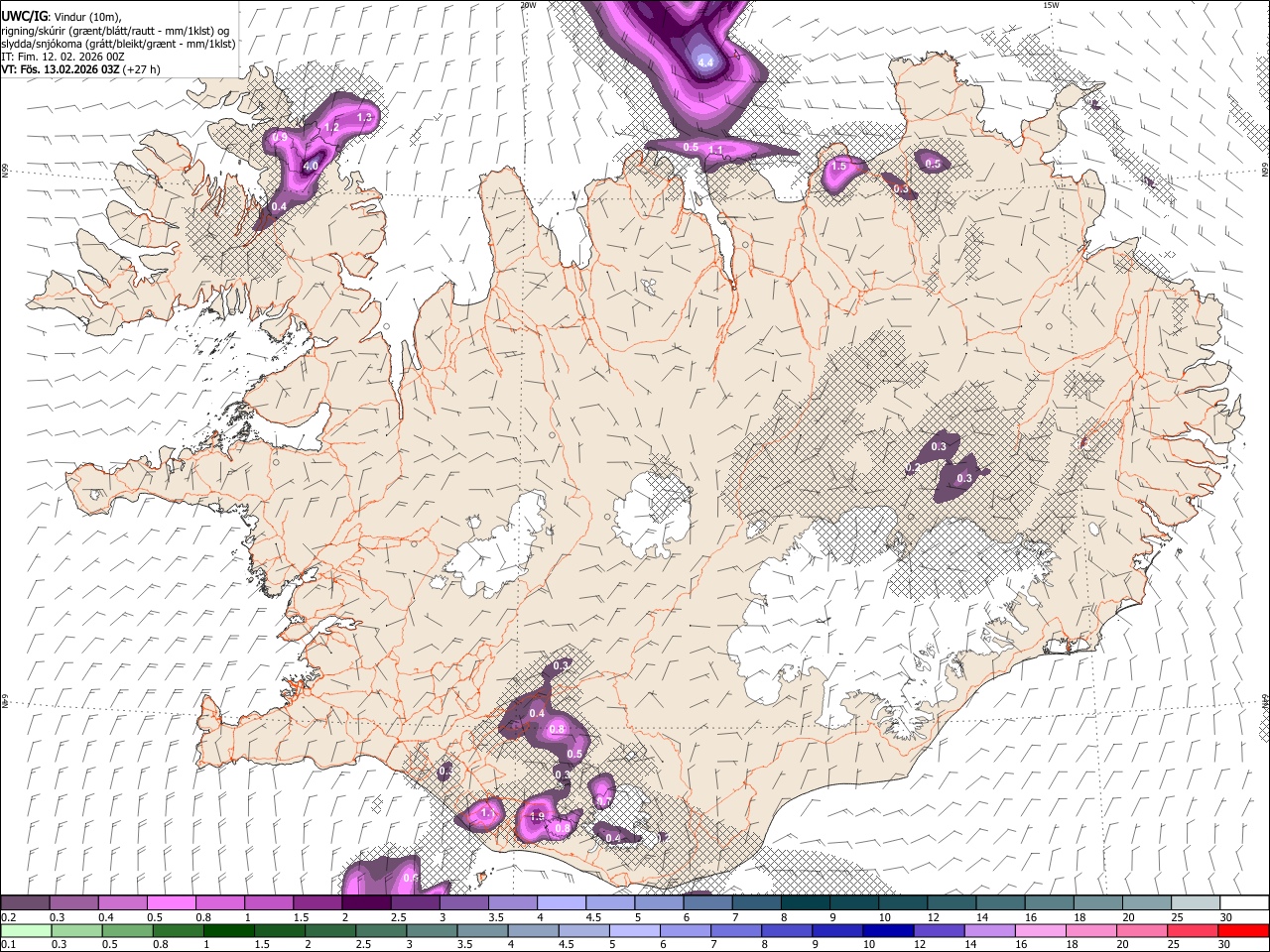Click the 'slydda/snjókoma' legend description line
1270x952 pixels.
coord(118,43)
